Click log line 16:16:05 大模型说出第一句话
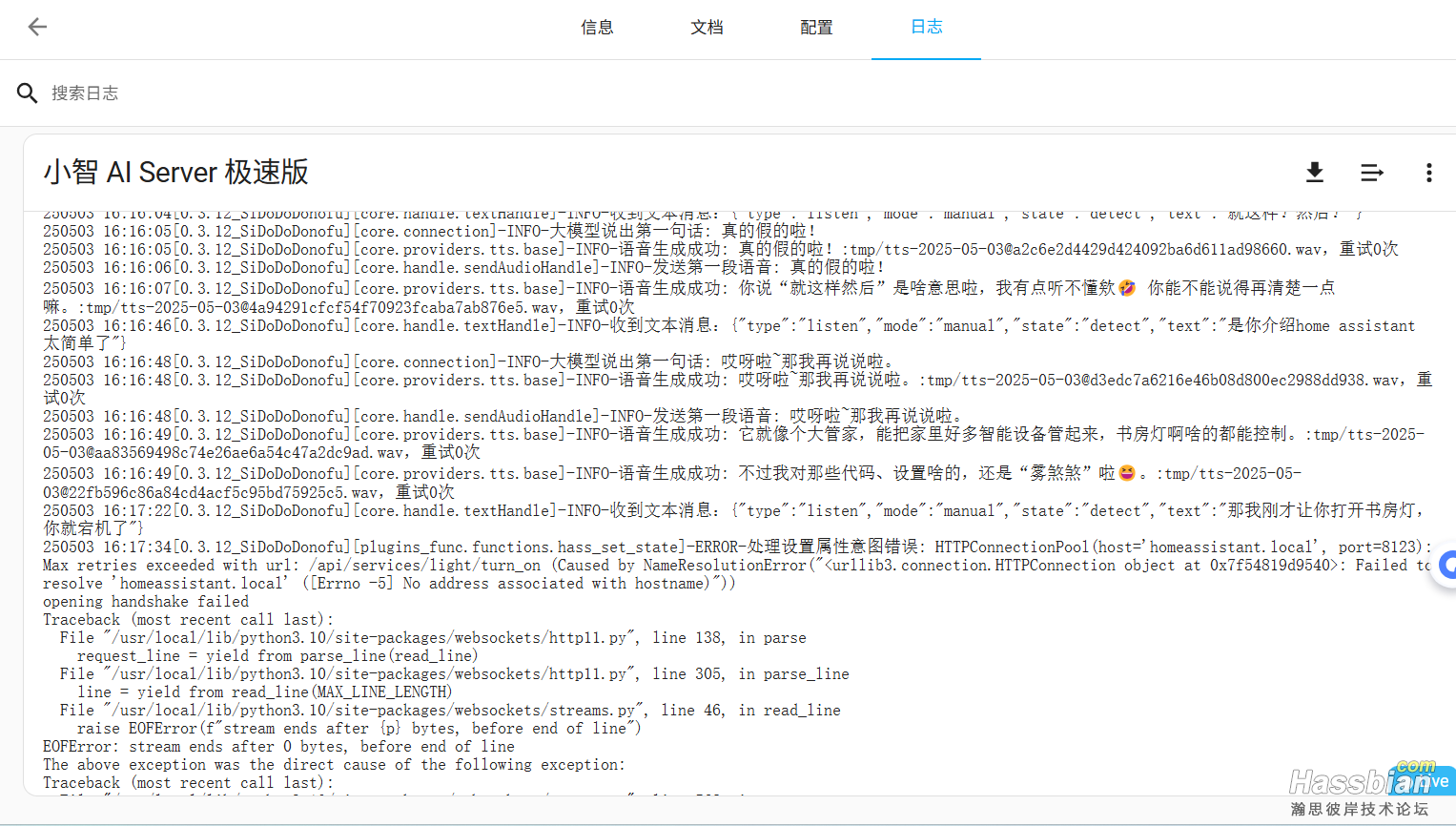This screenshot has width=1456, height=826. (430, 231)
